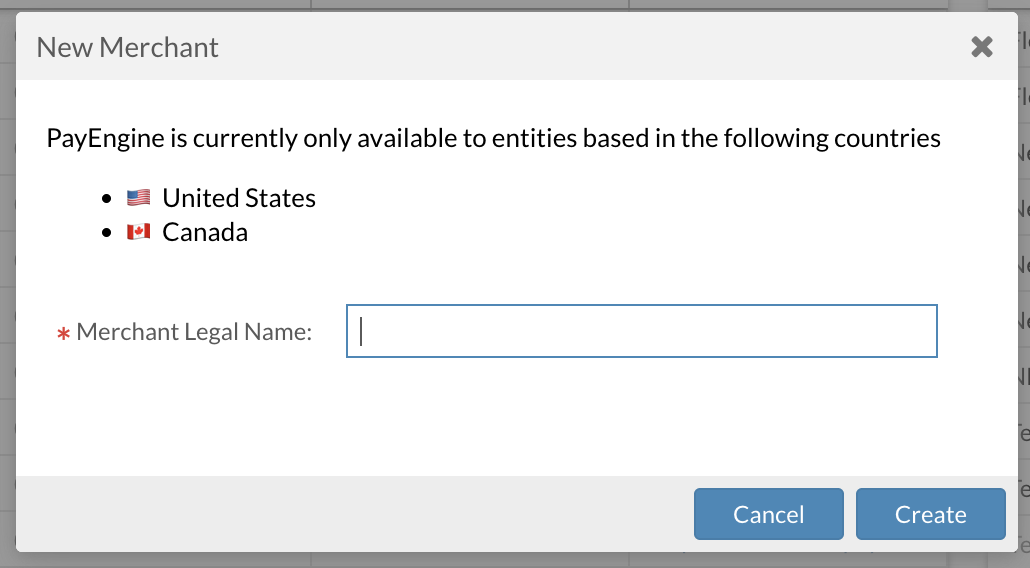Click the word PayEngine in the message
The image size is (1030, 568).
coord(105,139)
